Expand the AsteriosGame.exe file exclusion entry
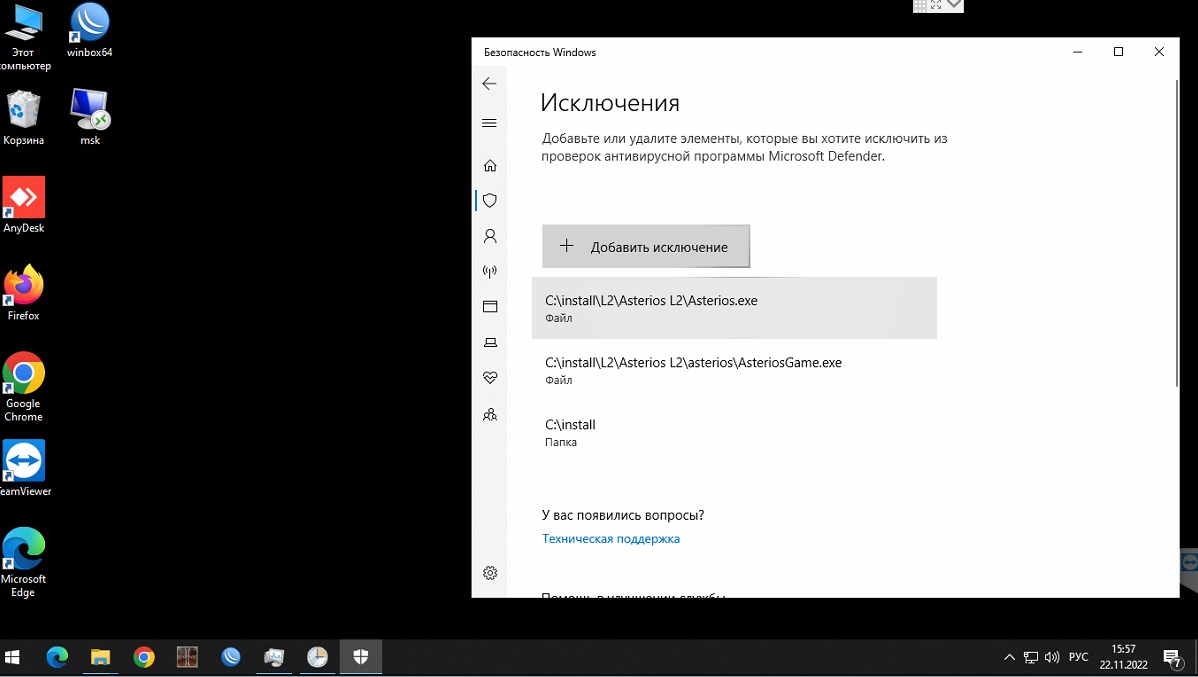Screen dimensions: 1198x677 (x=734, y=370)
